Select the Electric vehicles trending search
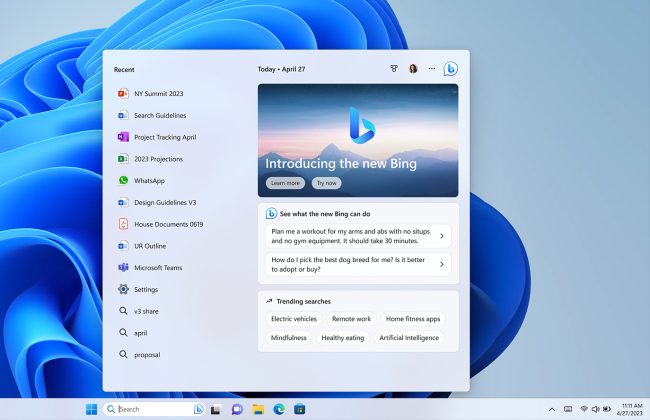This screenshot has width=650, height=420. point(294,319)
